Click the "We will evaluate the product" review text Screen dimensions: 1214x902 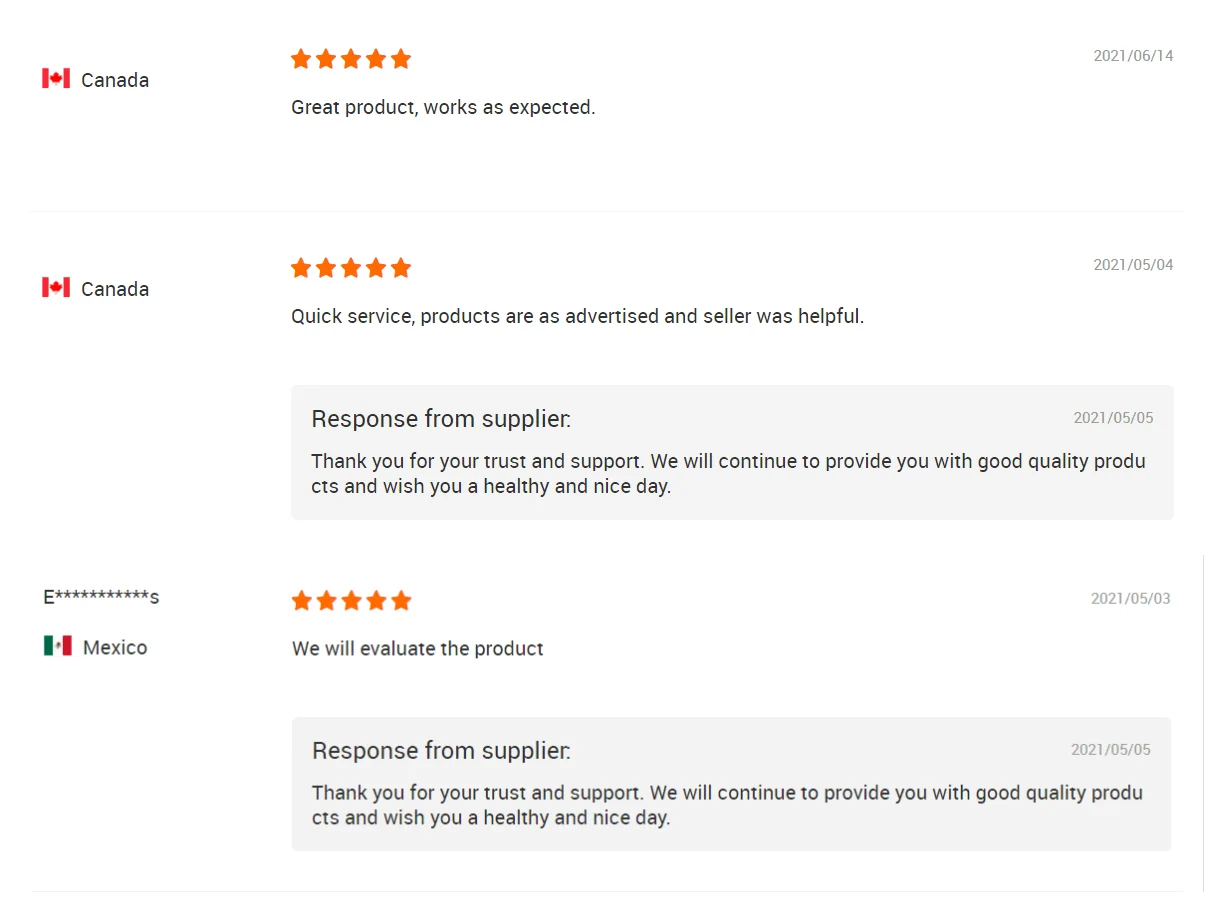coord(417,649)
